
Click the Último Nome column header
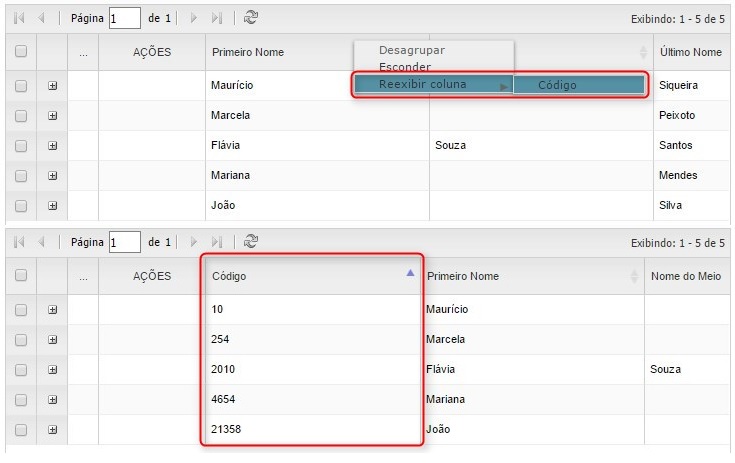[x=691, y=52]
